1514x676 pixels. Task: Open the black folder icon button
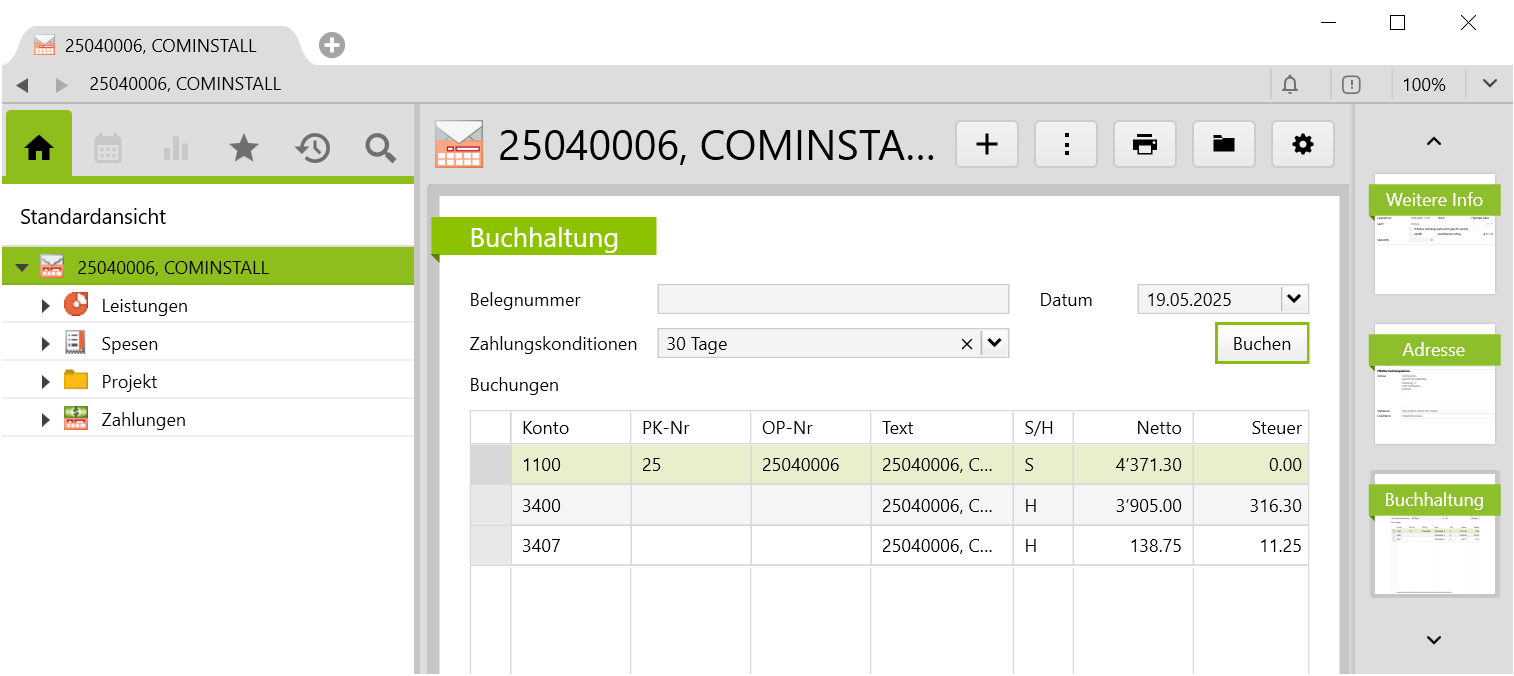point(1223,145)
